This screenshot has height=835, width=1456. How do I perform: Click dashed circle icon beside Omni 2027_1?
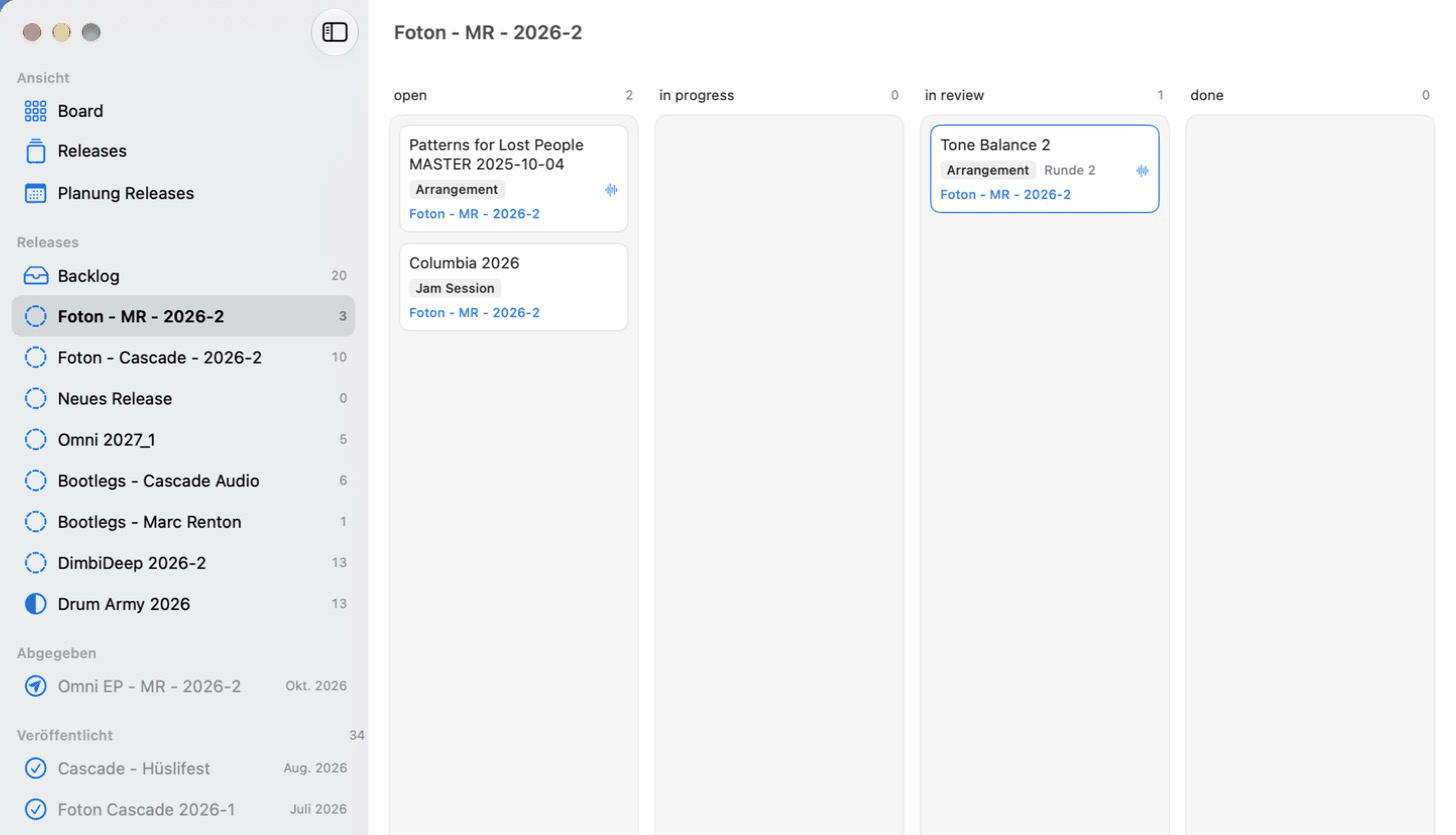[x=35, y=439]
